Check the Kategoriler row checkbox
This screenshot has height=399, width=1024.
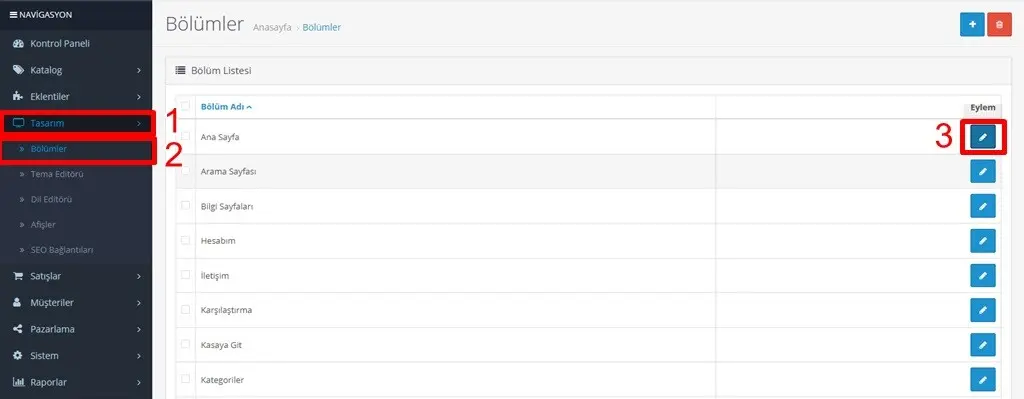tap(185, 378)
